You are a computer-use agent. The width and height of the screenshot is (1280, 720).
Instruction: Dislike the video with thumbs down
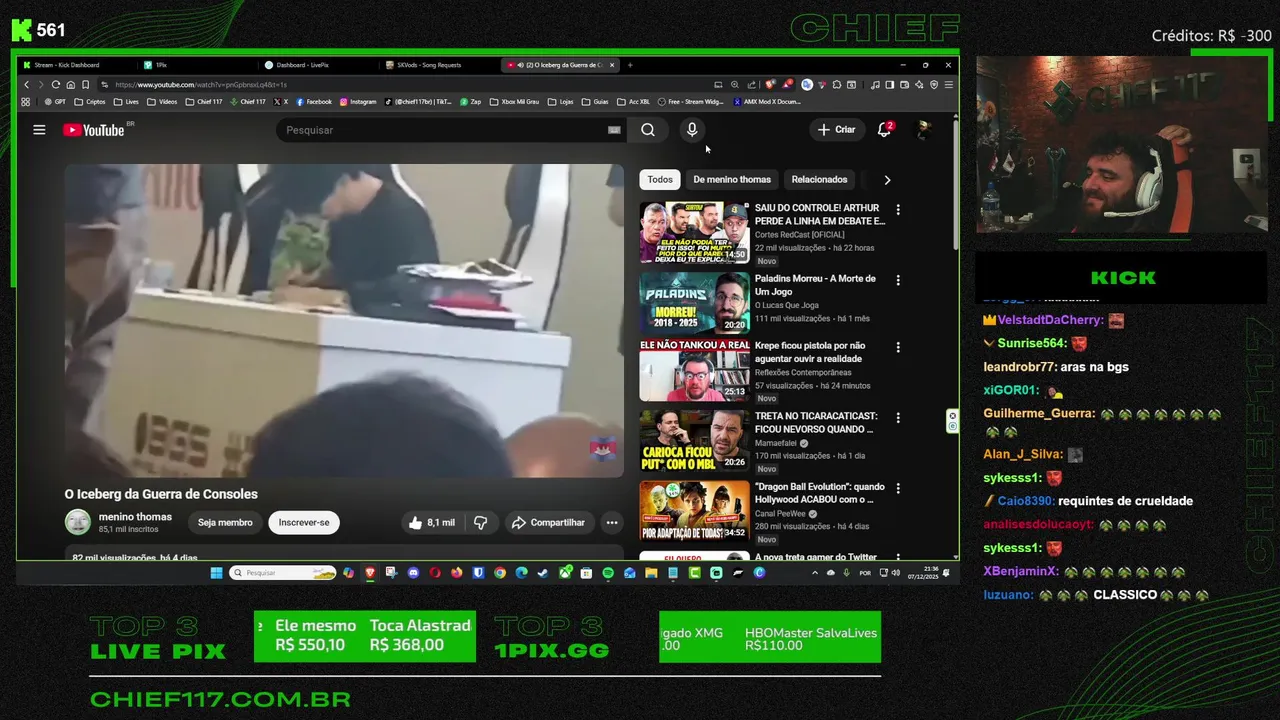[480, 522]
